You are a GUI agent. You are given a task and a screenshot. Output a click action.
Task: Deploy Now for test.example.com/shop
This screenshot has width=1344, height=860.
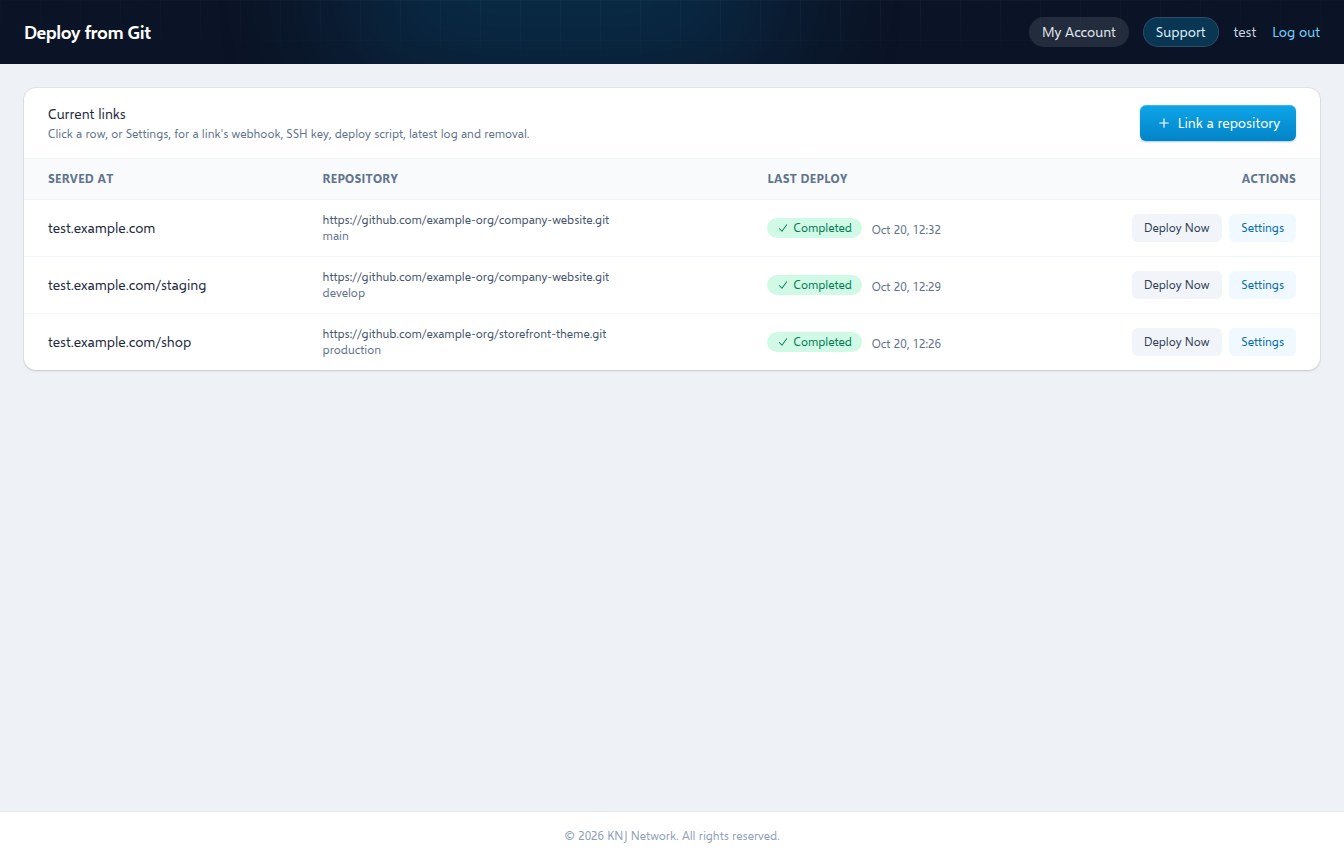click(x=1177, y=342)
